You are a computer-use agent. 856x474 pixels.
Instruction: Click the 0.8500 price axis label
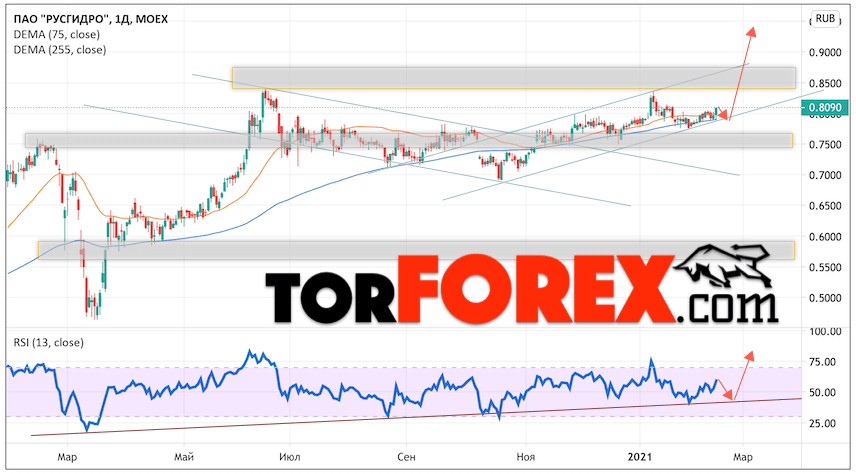824,84
